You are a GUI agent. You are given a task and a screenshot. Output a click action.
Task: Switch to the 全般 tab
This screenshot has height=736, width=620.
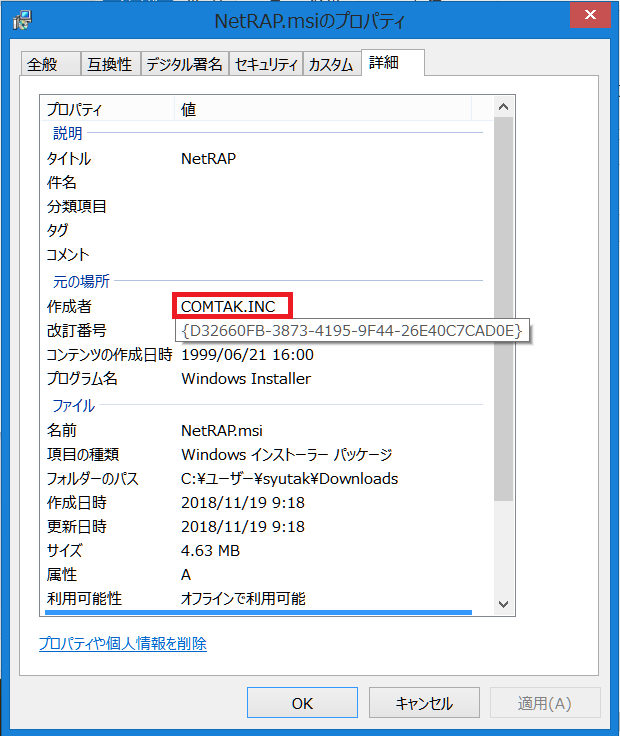pyautogui.click(x=51, y=64)
